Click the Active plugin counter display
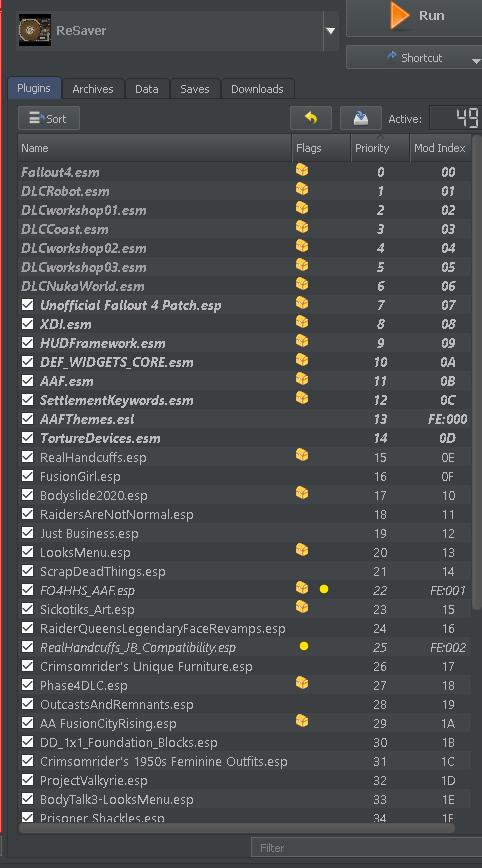The height and width of the screenshot is (868, 482). tap(455, 118)
